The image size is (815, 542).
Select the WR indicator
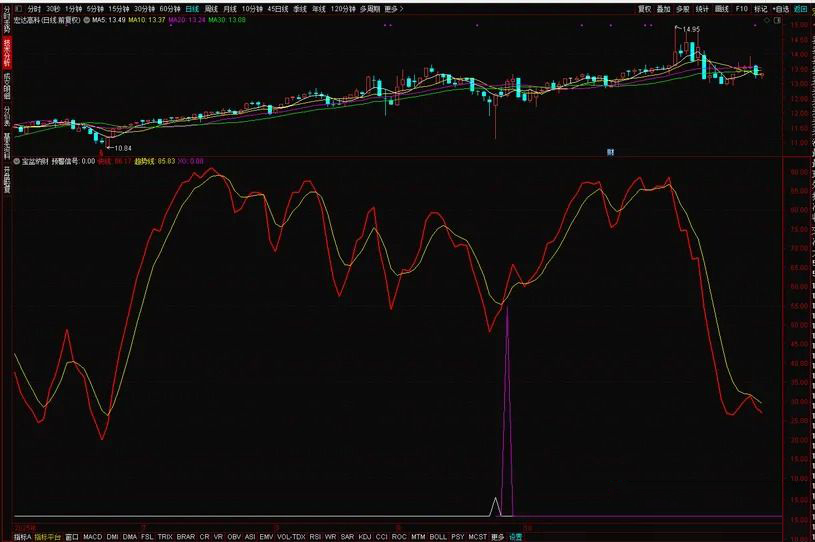pos(331,537)
